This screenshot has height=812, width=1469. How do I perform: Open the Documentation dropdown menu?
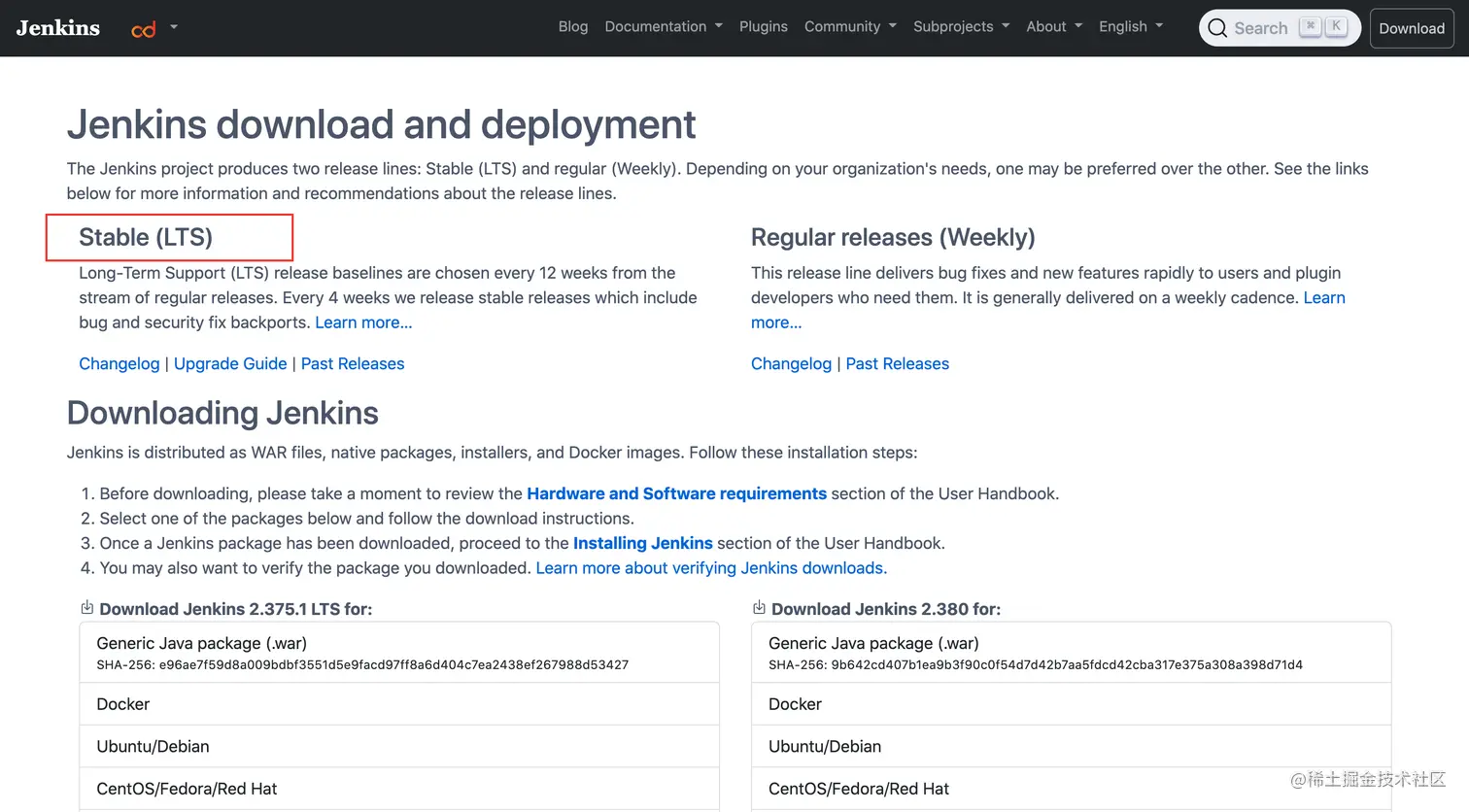pos(664,27)
